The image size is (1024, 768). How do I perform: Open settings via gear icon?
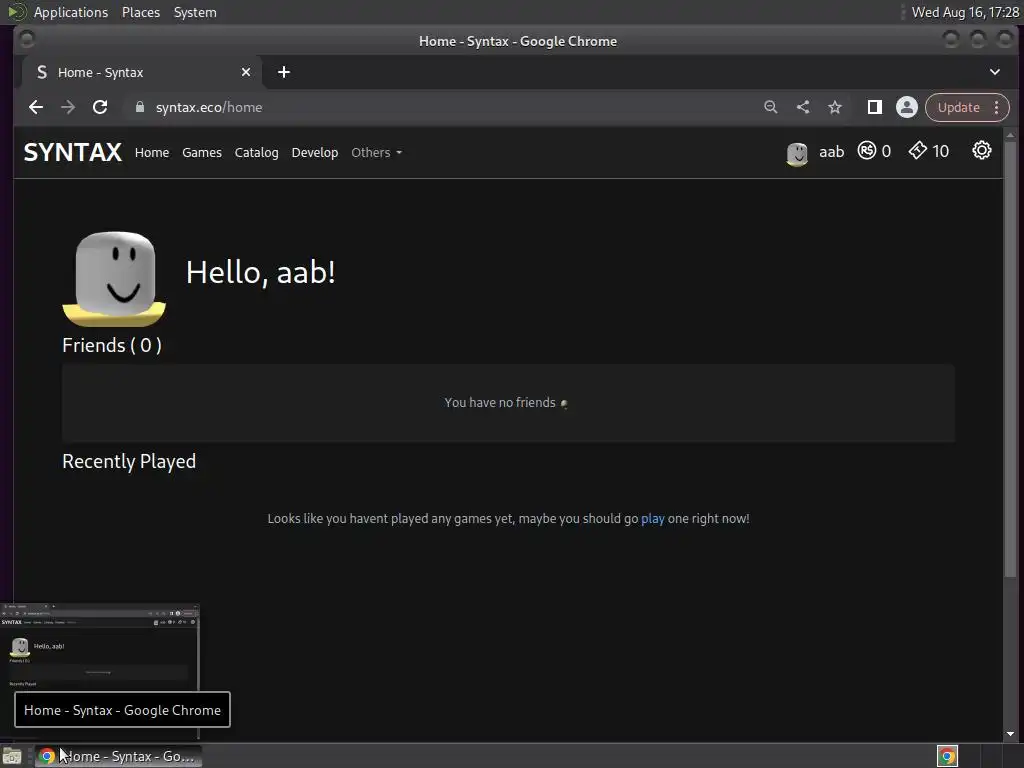pos(982,151)
